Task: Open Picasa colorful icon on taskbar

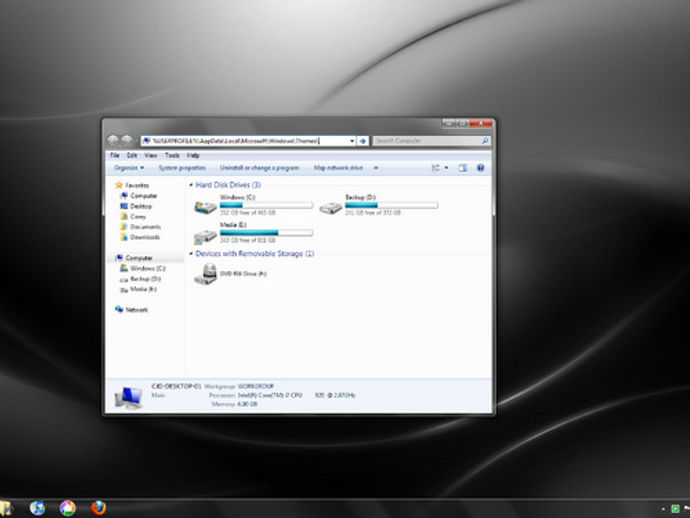Action: (68, 508)
